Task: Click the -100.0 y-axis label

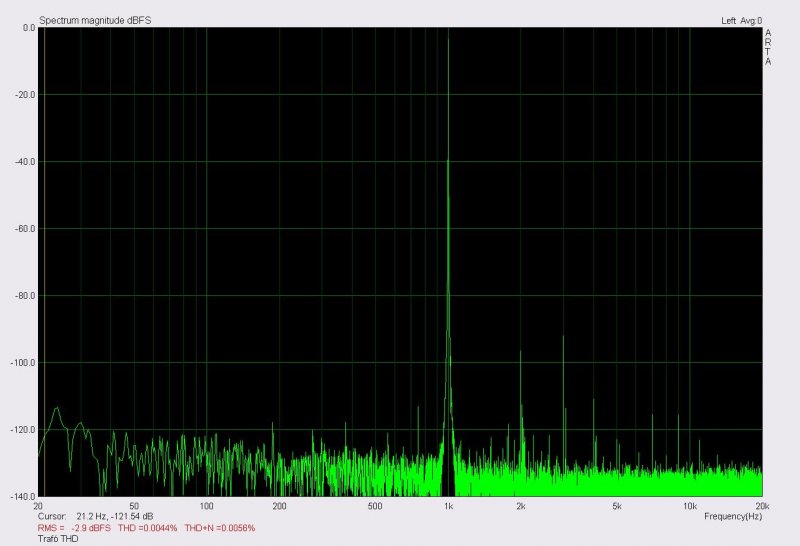Action: (x=23, y=363)
